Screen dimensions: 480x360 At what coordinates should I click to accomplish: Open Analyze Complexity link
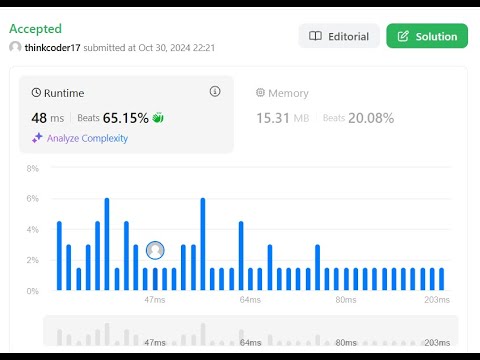tap(87, 138)
